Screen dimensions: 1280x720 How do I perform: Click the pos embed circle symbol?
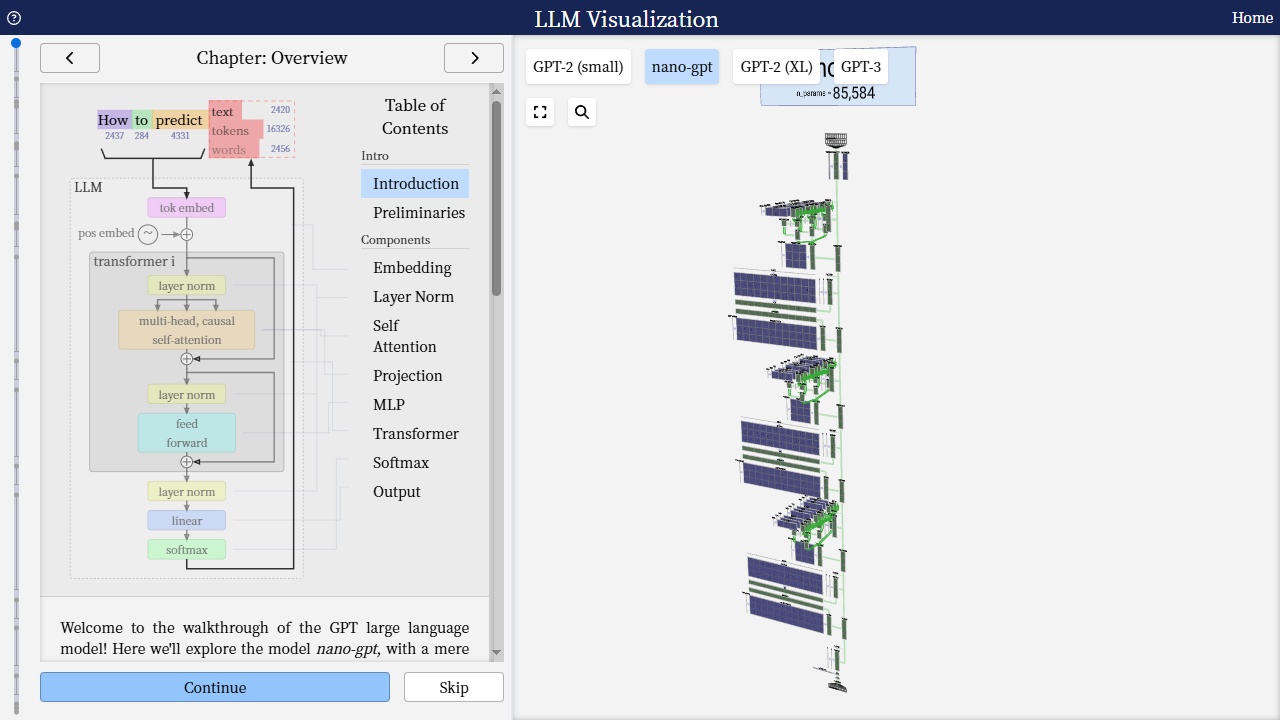coord(148,234)
